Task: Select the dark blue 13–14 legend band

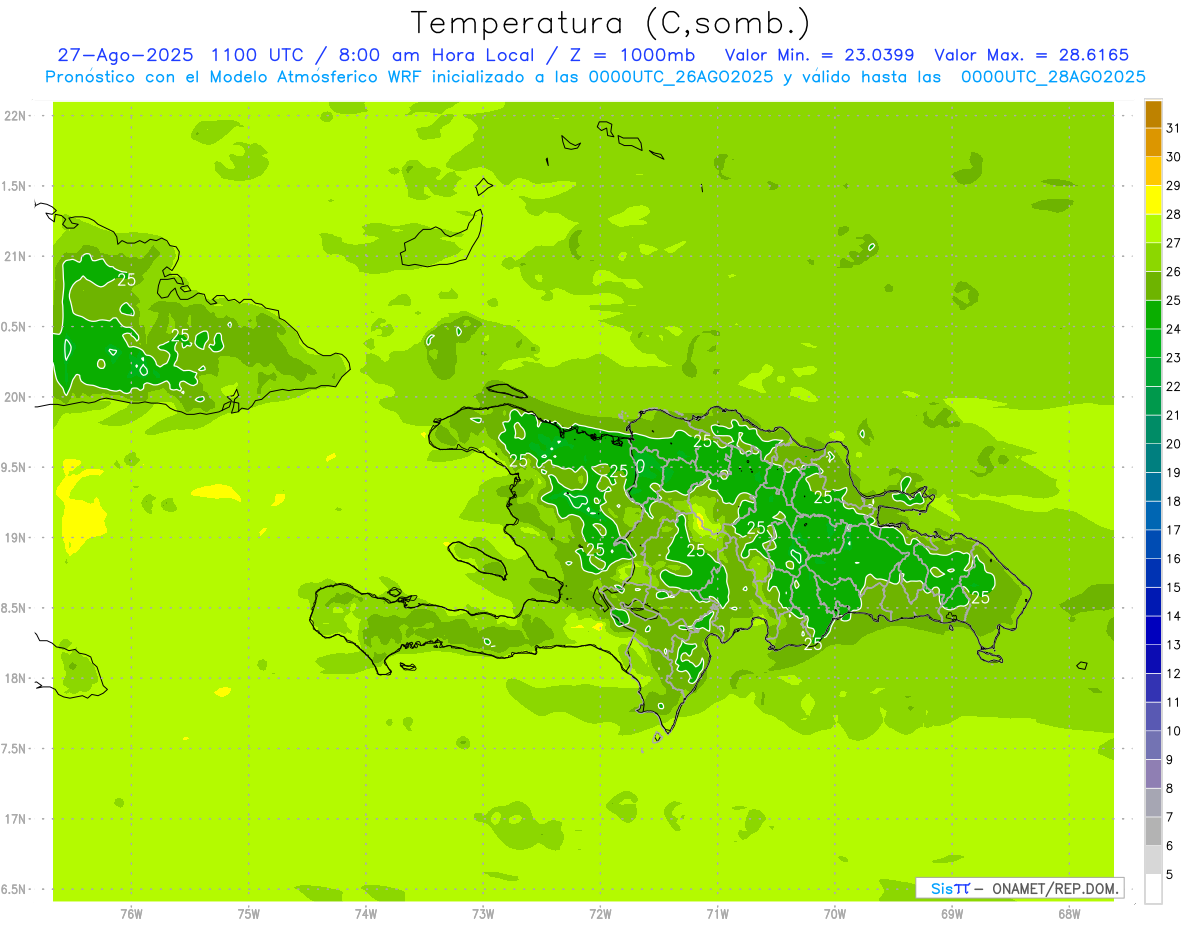Action: [x=1153, y=631]
